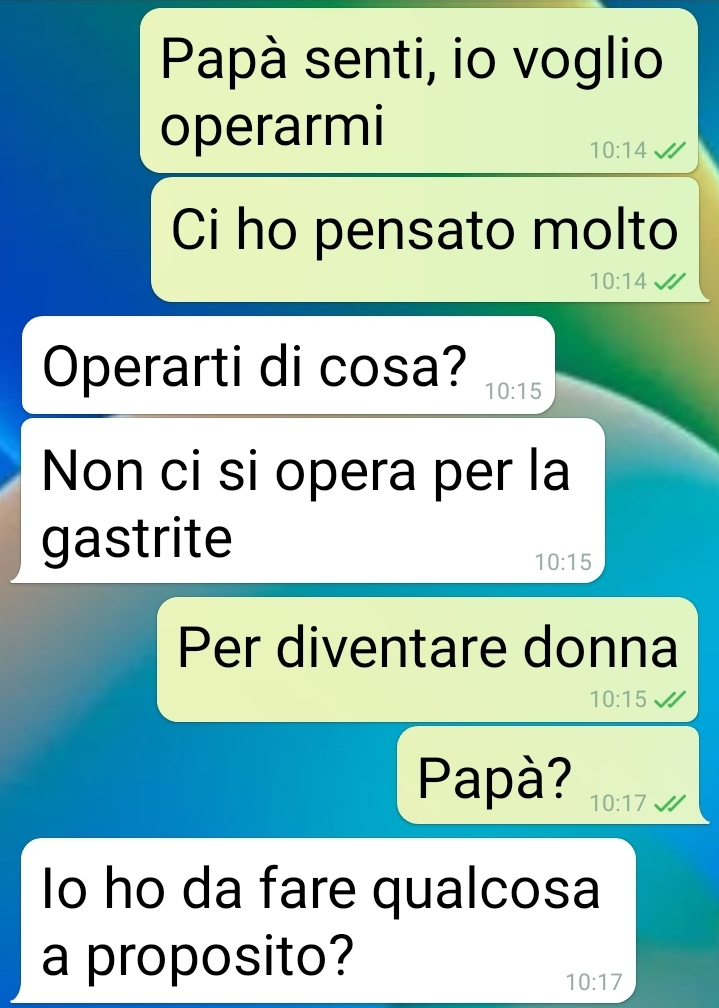Tap the 10:14 timestamp under 'Ci ho pensato molto'
Screen dimensions: 719x1008
[x=618, y=281]
